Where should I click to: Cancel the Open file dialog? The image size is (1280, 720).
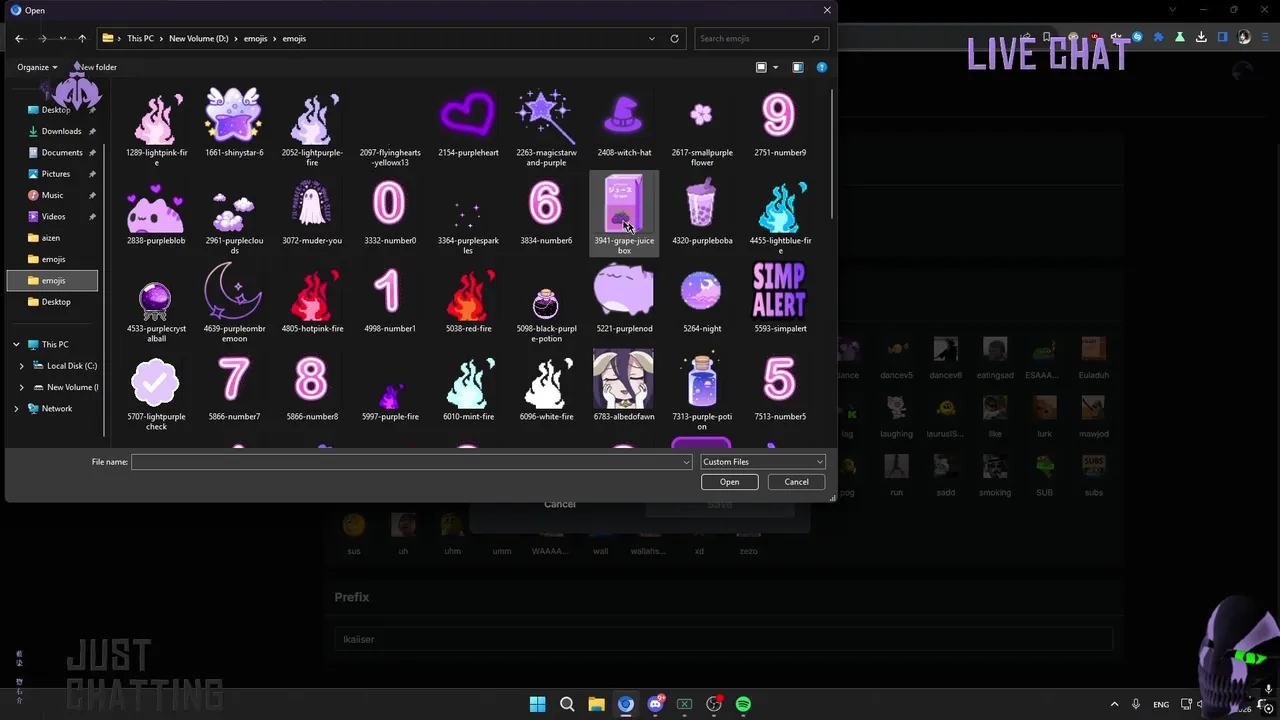pos(796,482)
